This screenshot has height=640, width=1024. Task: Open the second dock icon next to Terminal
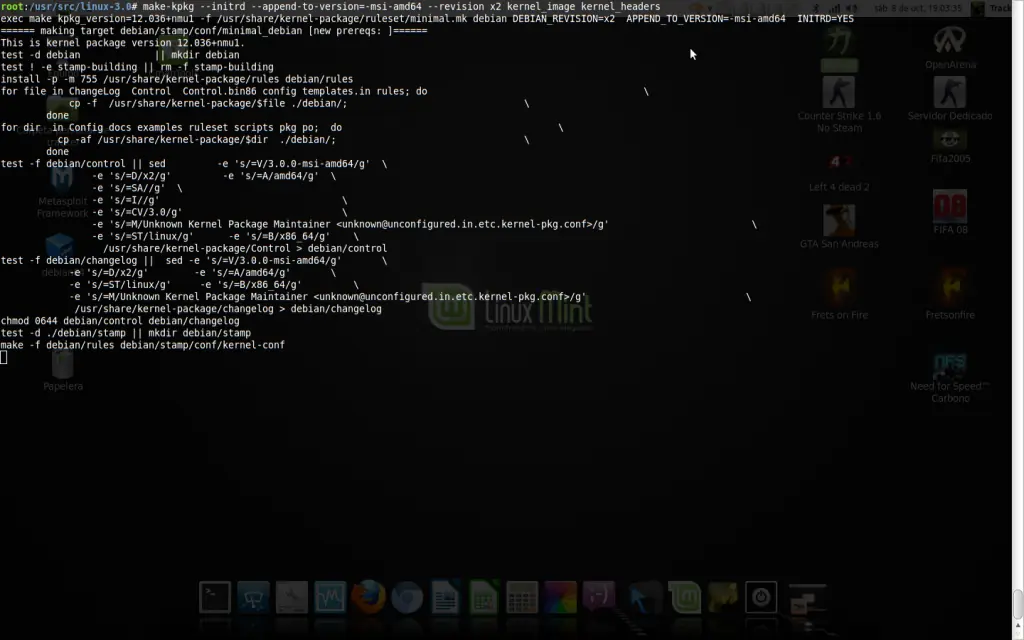pyautogui.click(x=253, y=597)
